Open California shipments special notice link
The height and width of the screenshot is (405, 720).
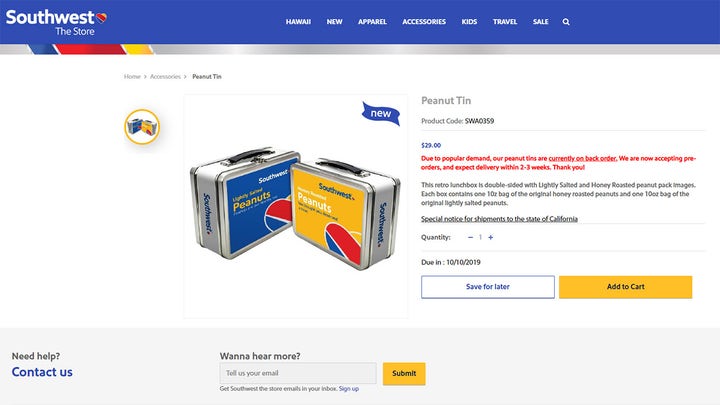[x=499, y=219]
